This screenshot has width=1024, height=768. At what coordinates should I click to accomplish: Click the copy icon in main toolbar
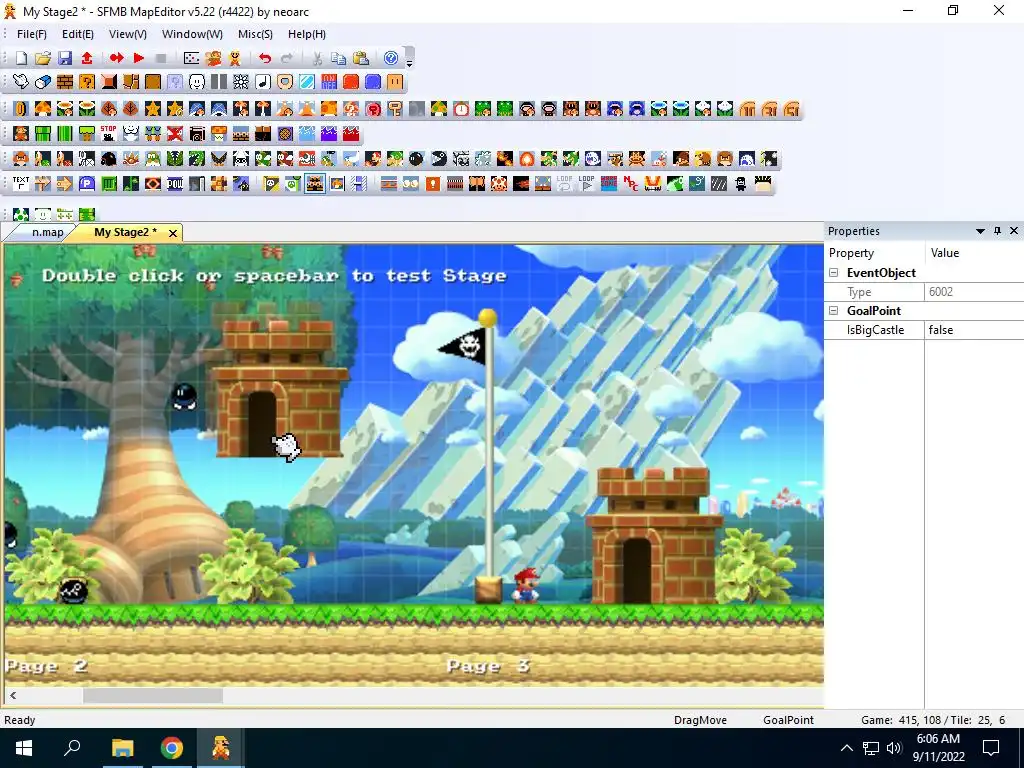coord(338,58)
